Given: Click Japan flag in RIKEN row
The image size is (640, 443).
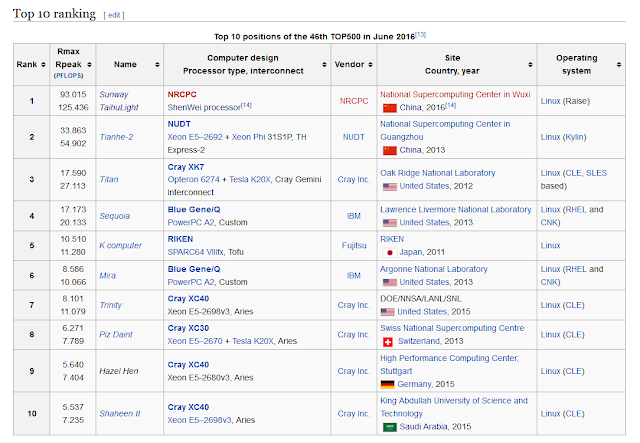Looking at the screenshot, I should (390, 253).
